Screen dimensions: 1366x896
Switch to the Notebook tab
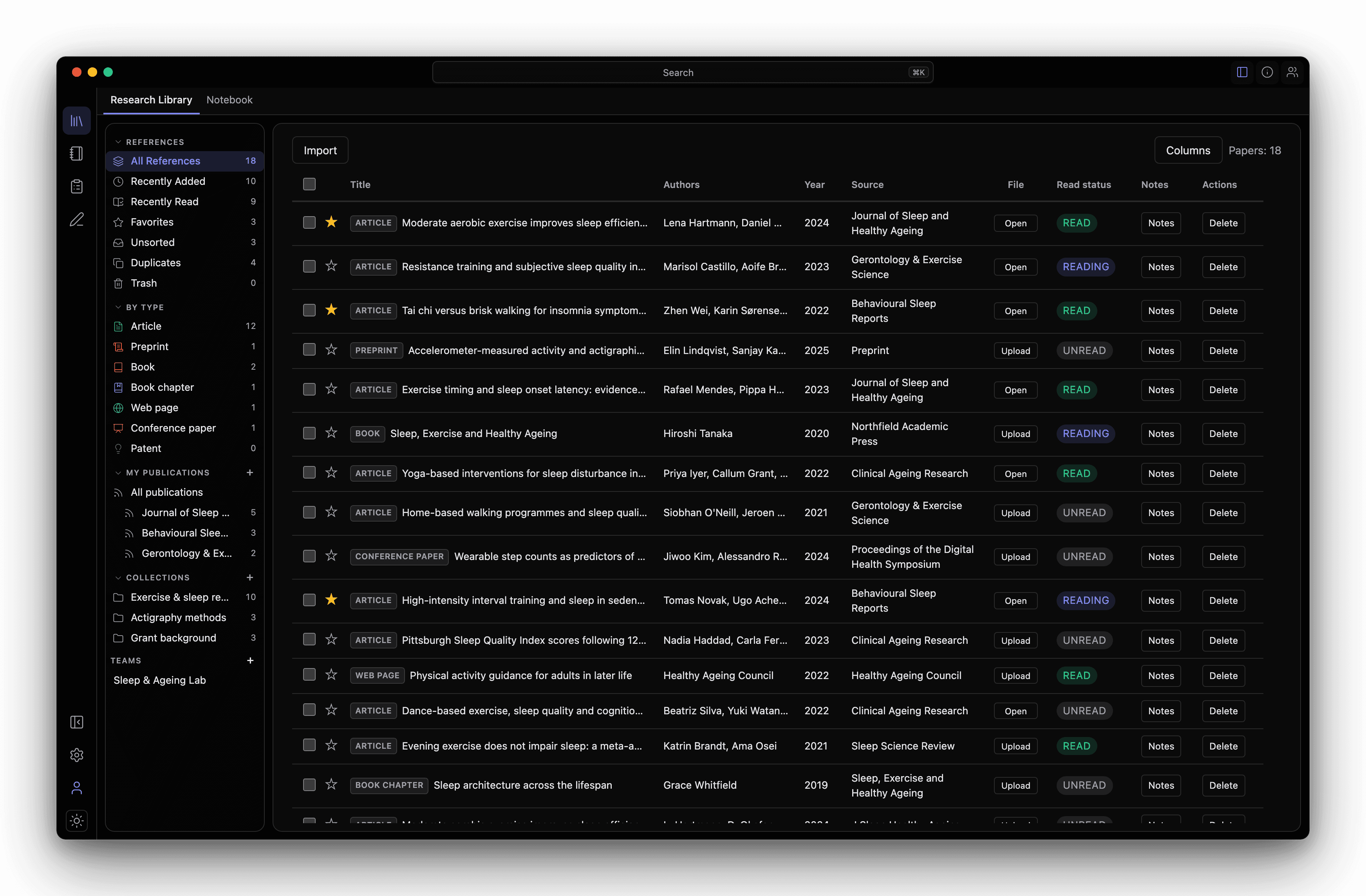(229, 100)
